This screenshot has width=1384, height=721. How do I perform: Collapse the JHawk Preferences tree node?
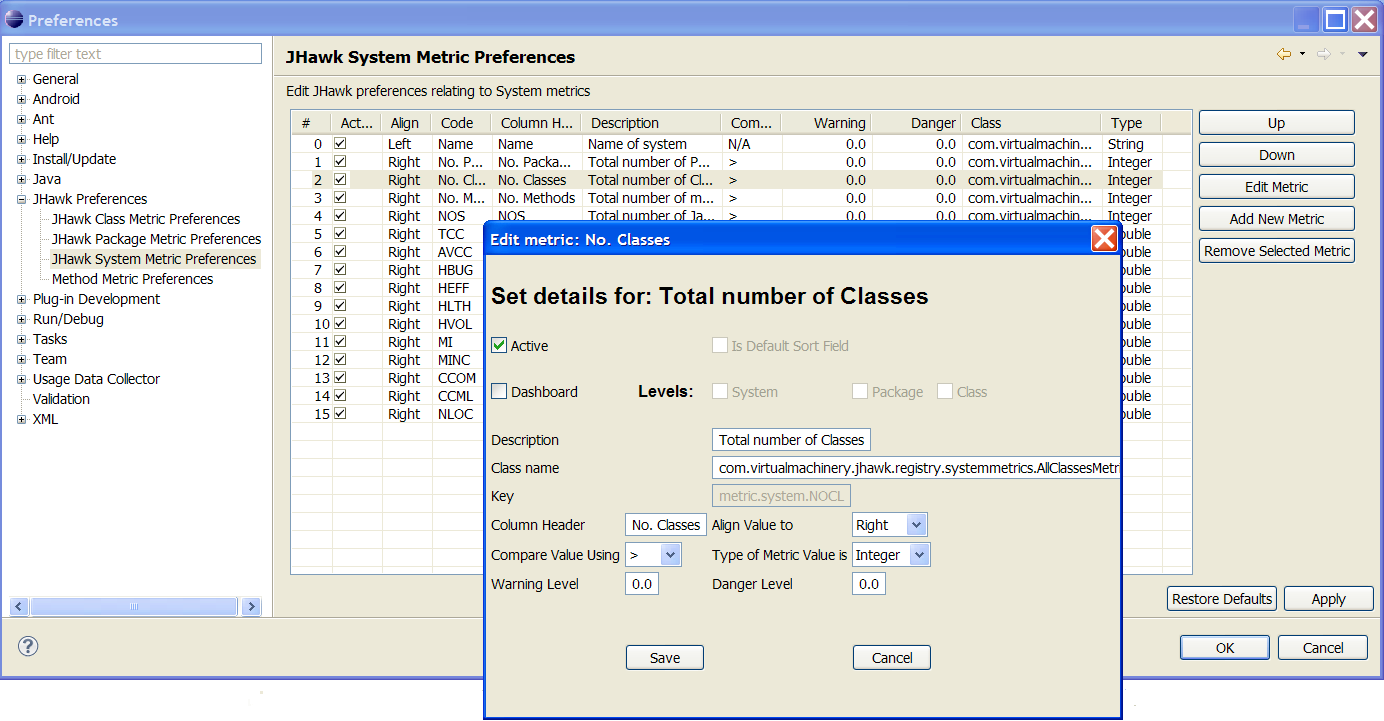point(21,199)
